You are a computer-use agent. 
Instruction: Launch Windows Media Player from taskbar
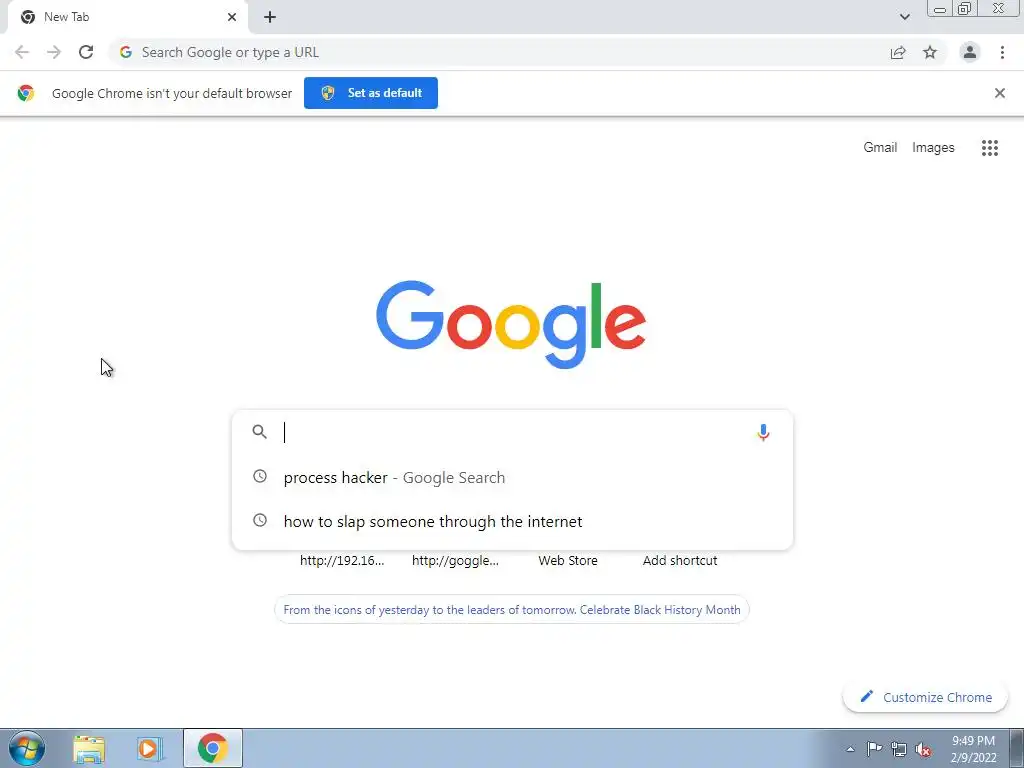[150, 748]
